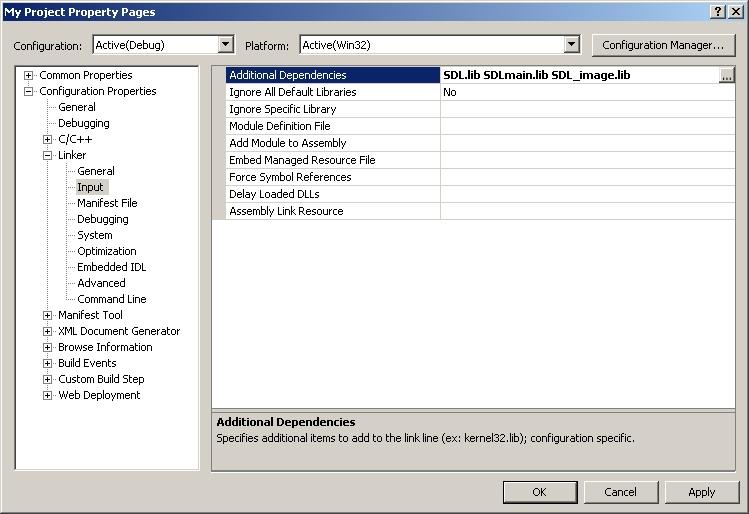Select Debugging under Configuration Properties
The width and height of the screenshot is (749, 514).
pyautogui.click(x=84, y=123)
